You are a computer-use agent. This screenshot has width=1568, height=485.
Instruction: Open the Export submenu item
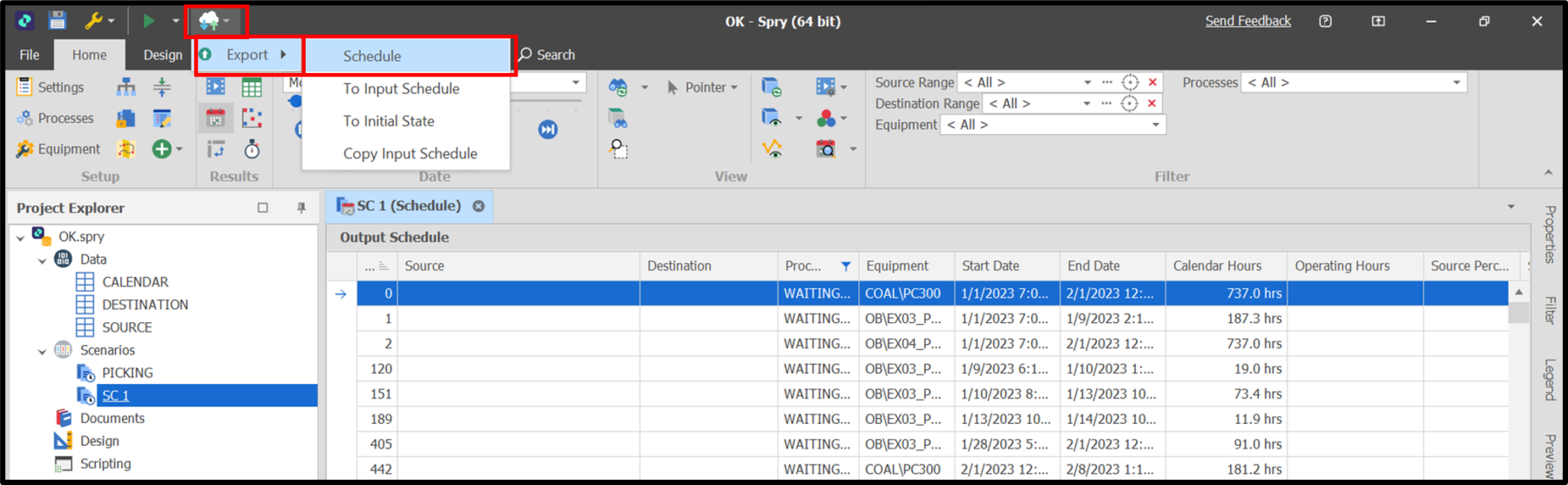247,55
